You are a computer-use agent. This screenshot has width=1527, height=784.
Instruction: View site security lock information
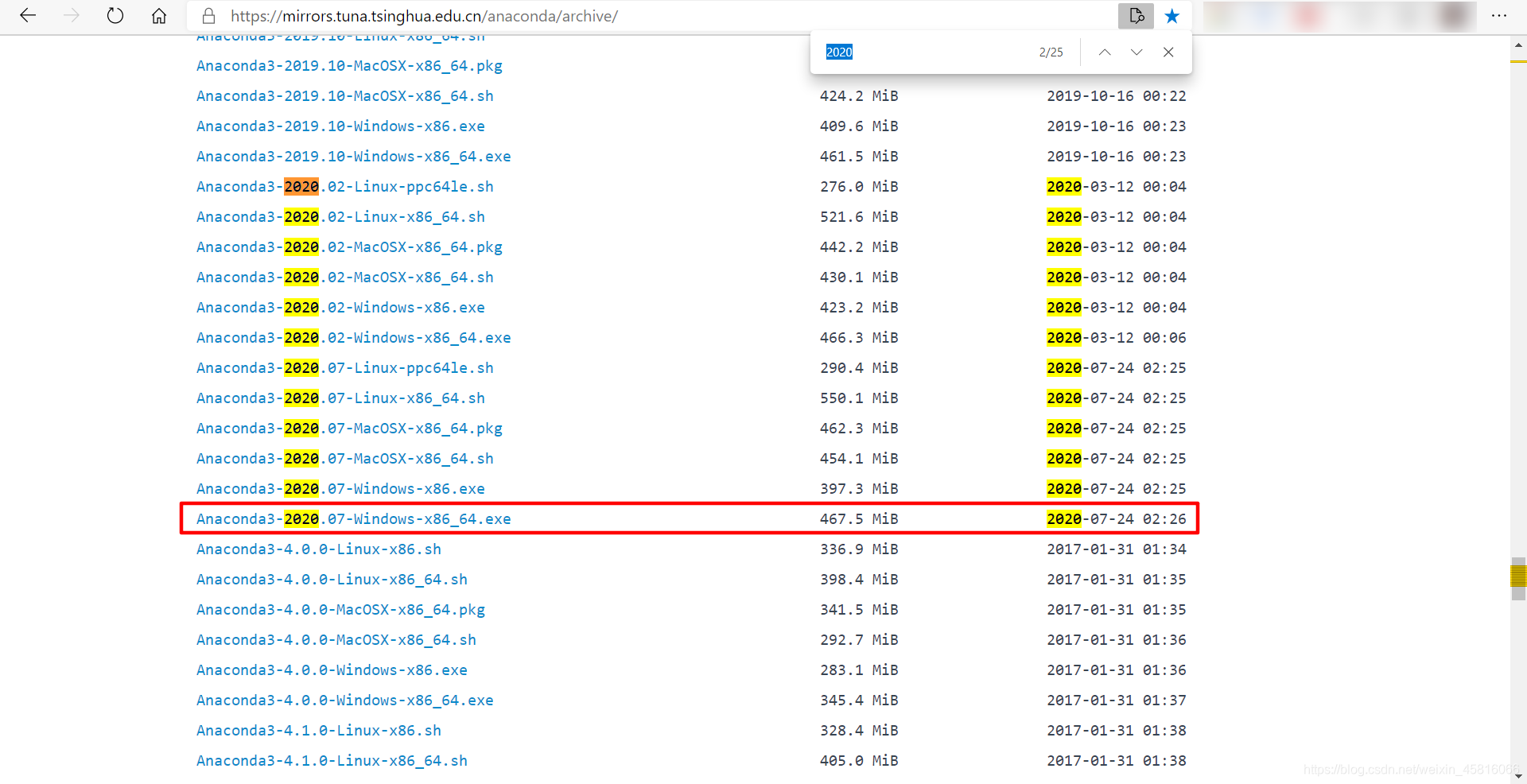208,16
